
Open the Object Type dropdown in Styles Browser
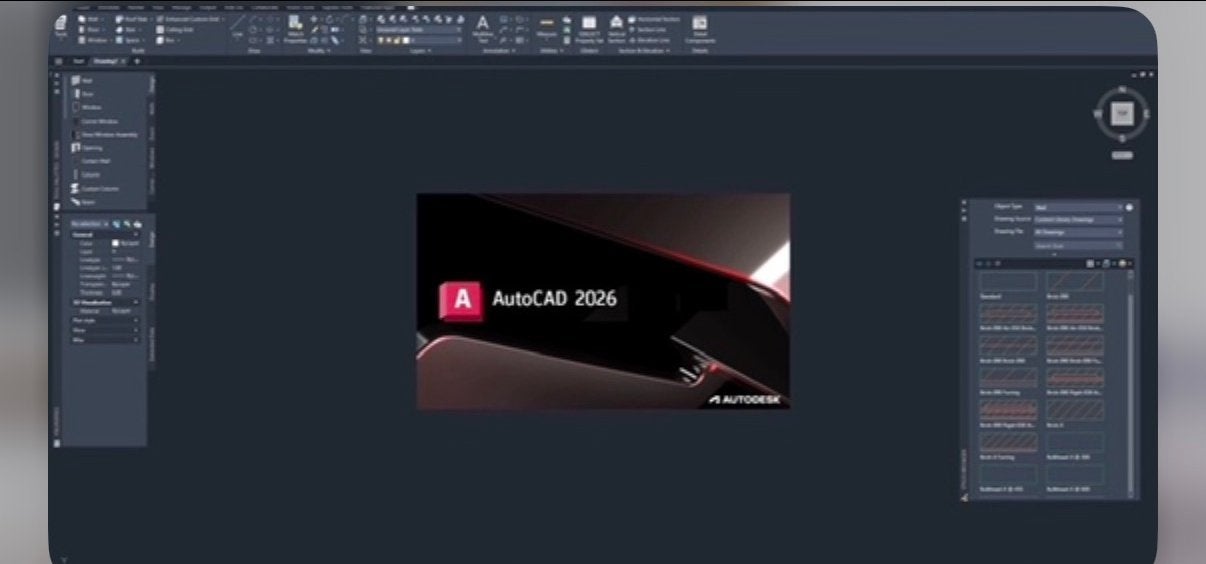[x=1078, y=207]
